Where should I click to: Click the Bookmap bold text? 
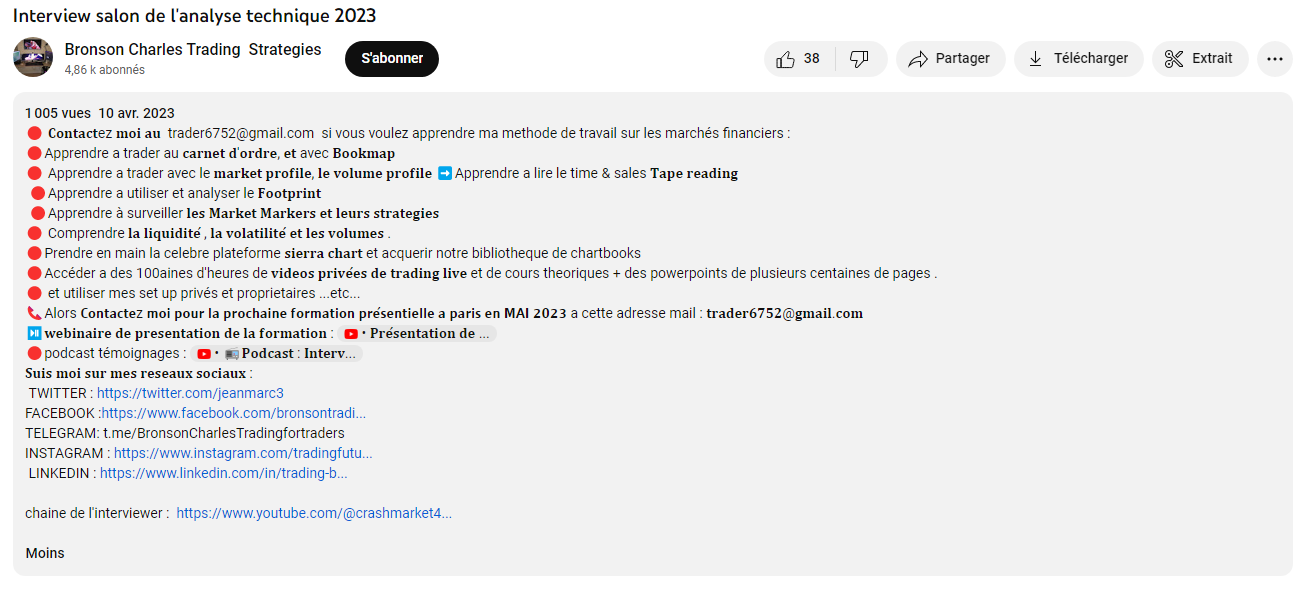point(364,153)
